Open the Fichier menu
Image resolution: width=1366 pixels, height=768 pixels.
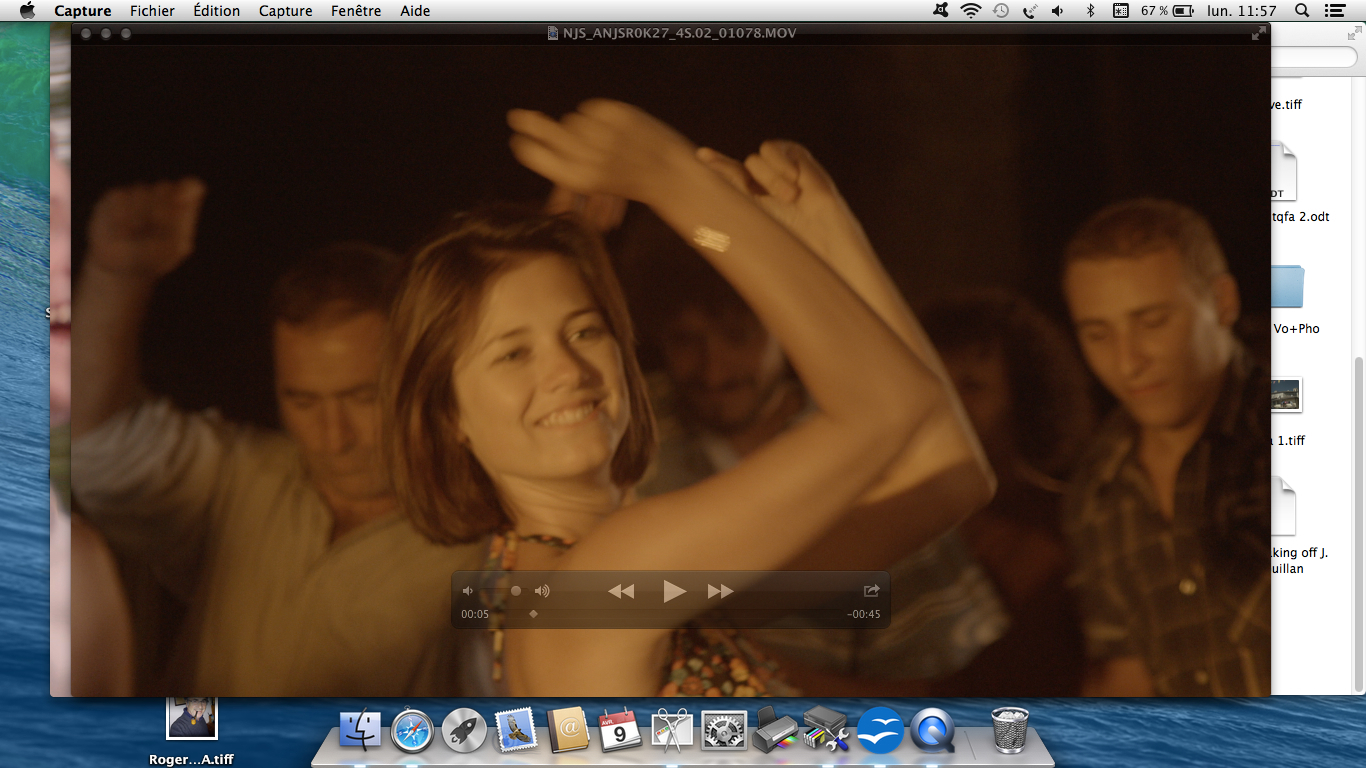point(152,11)
